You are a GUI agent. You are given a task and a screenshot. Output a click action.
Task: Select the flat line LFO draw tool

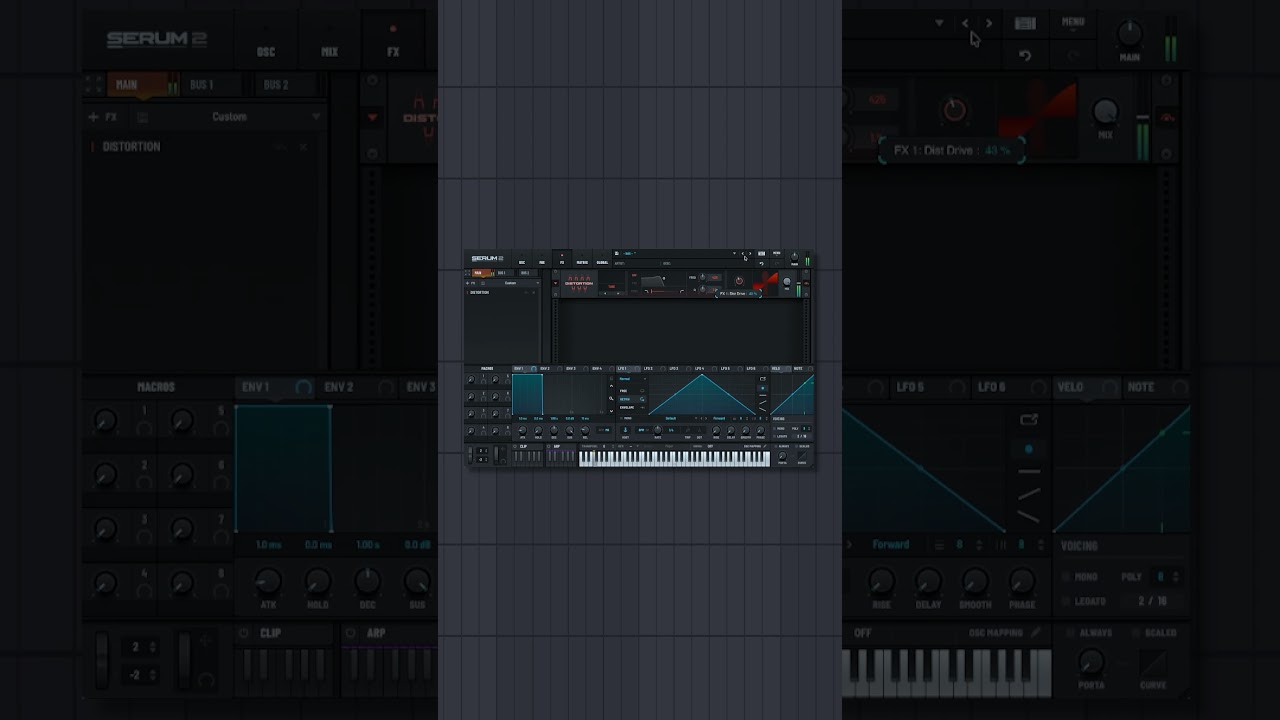763,395
